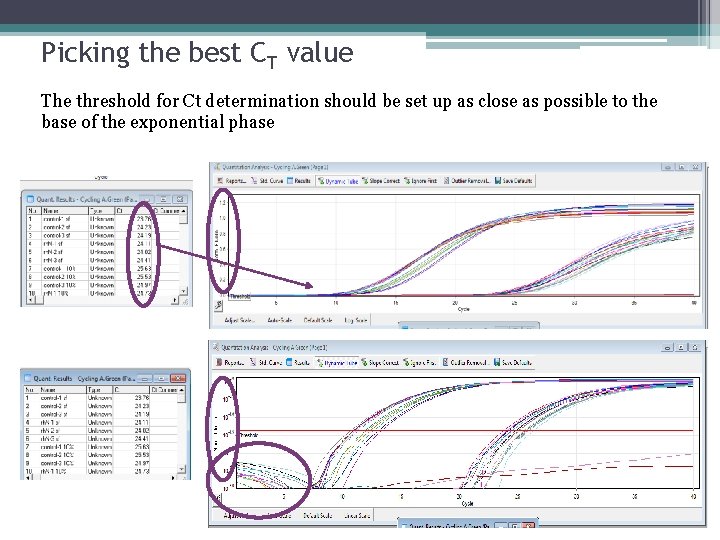This screenshot has width=720, height=540.
Task: Click the title bar icon of the bottom Quantitation Analysis window
Action: click(216, 347)
